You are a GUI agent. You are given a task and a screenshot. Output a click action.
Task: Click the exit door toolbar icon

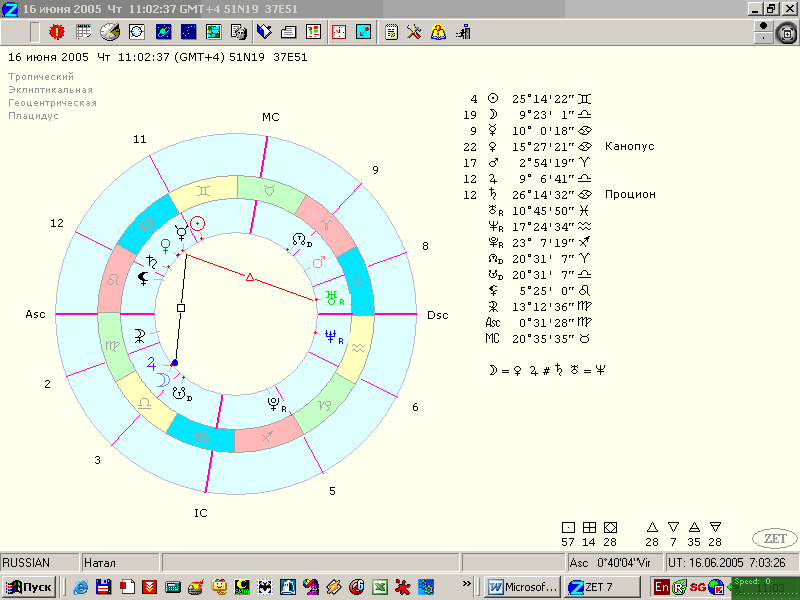[x=463, y=32]
